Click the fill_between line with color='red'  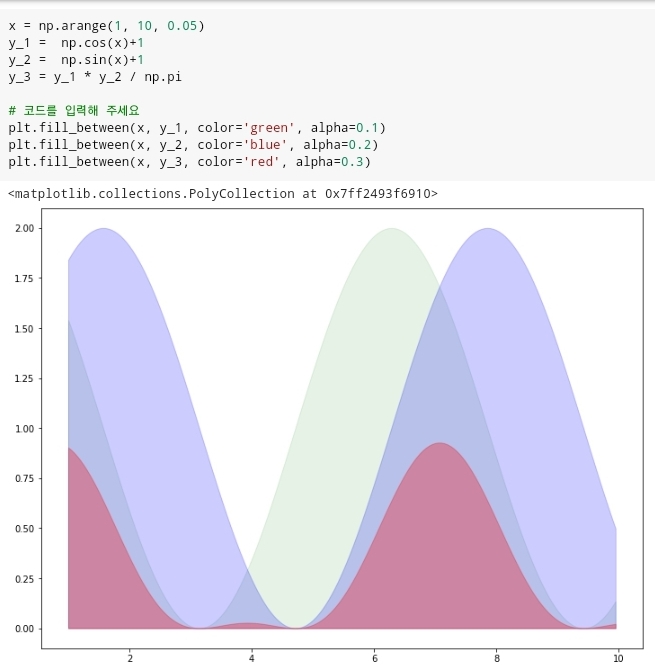click(189, 162)
